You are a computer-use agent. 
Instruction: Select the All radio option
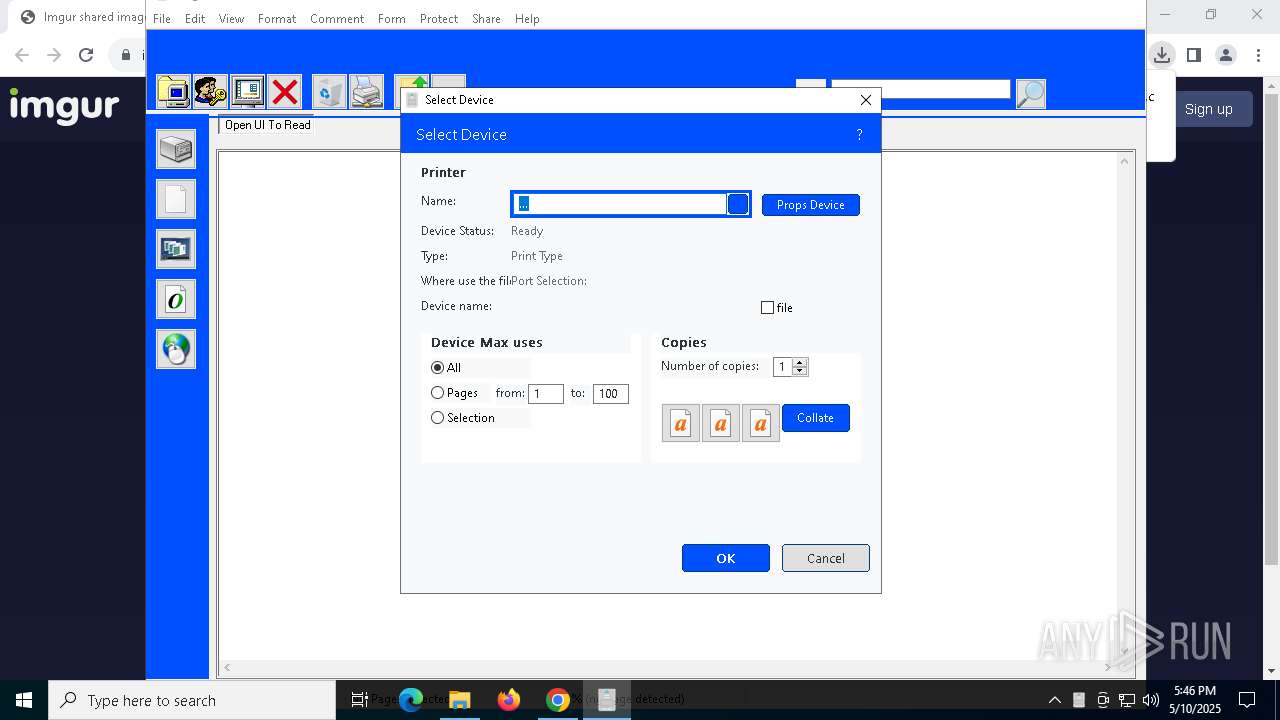437,368
